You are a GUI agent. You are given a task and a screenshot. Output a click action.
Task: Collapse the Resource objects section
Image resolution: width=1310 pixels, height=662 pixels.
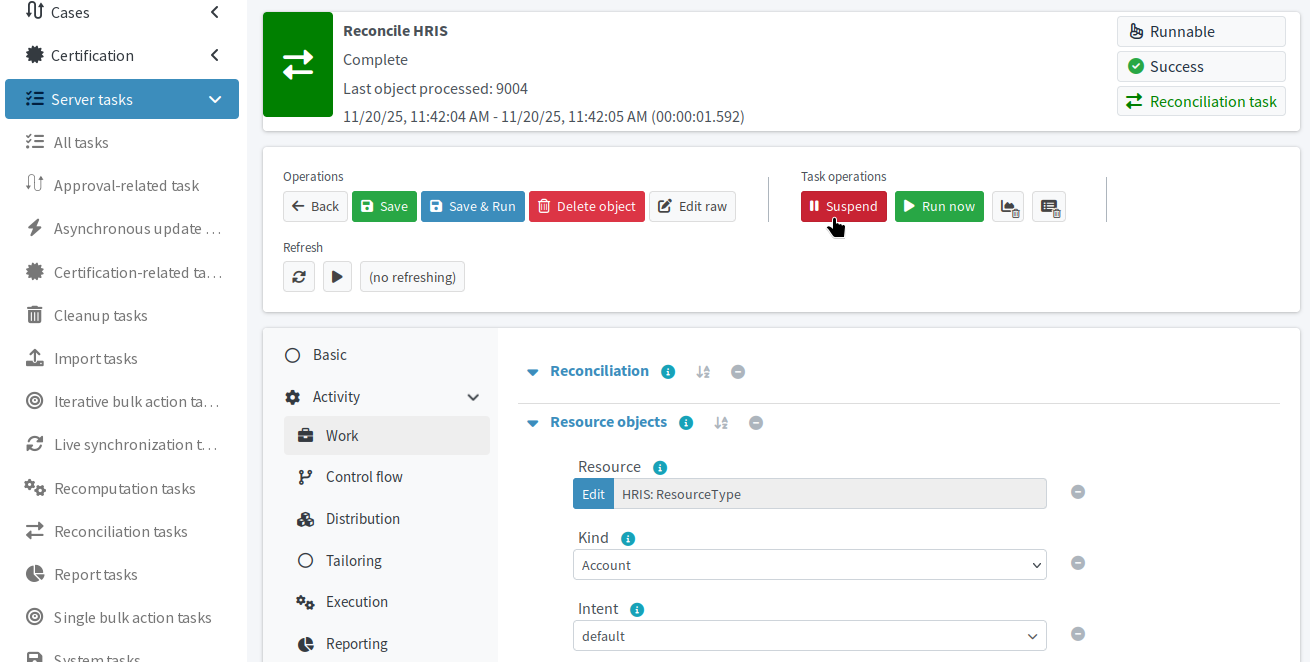532,422
